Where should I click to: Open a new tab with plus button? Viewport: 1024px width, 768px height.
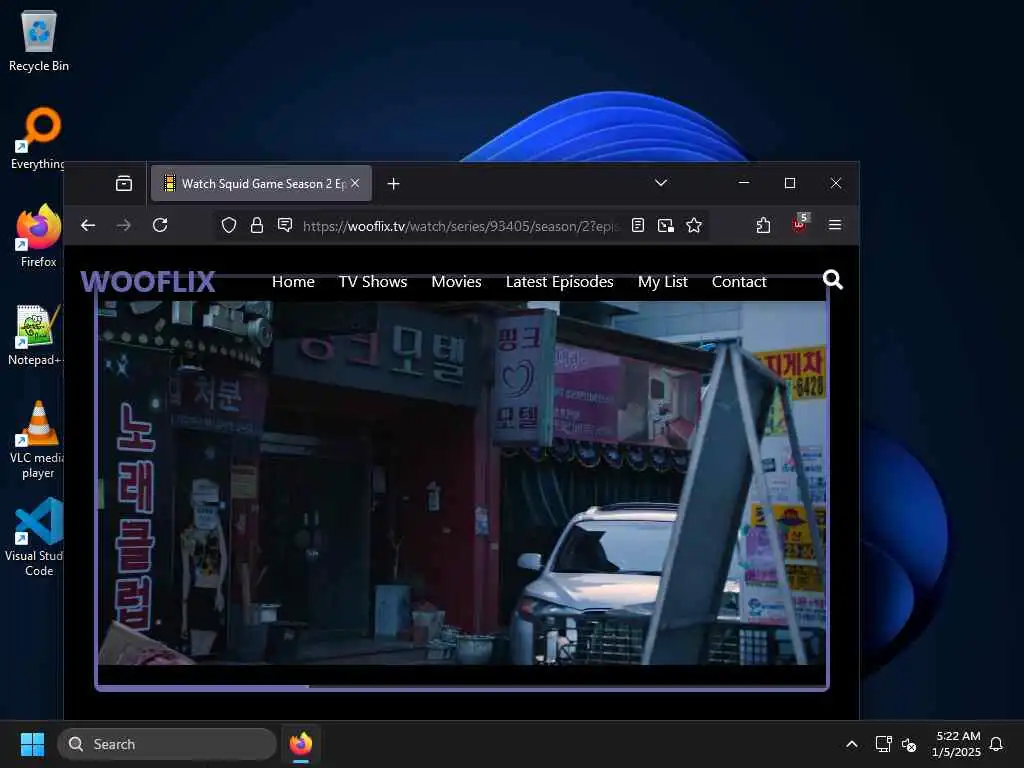point(393,184)
